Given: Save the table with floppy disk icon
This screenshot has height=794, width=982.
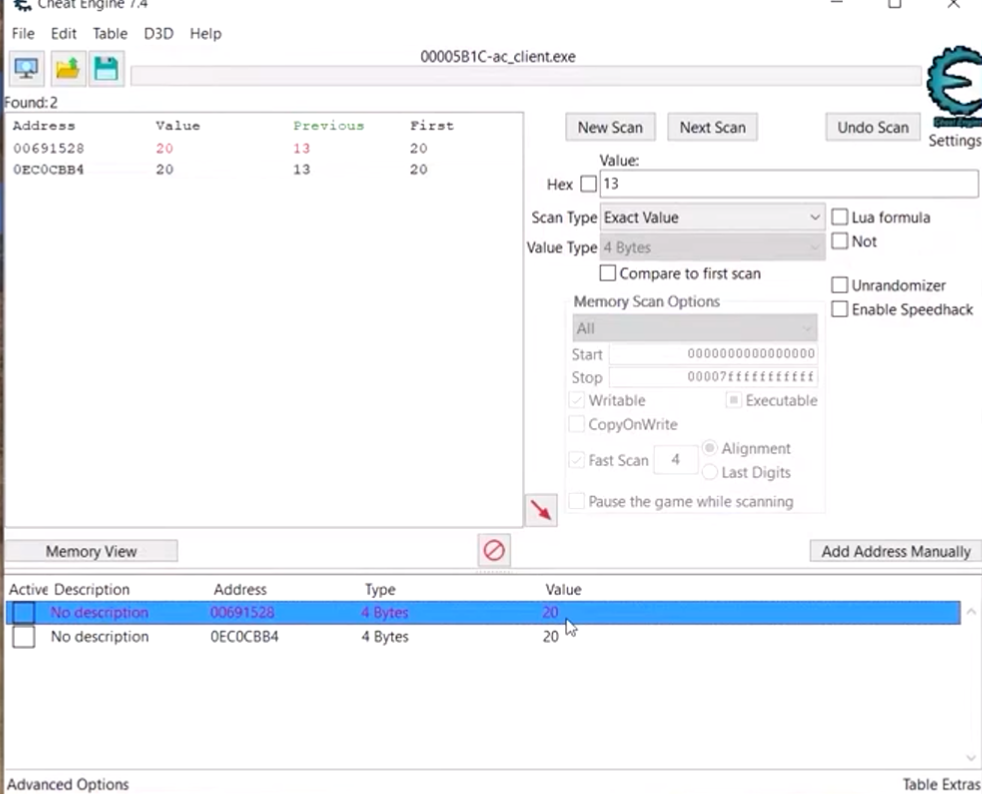Looking at the screenshot, I should (x=105, y=69).
